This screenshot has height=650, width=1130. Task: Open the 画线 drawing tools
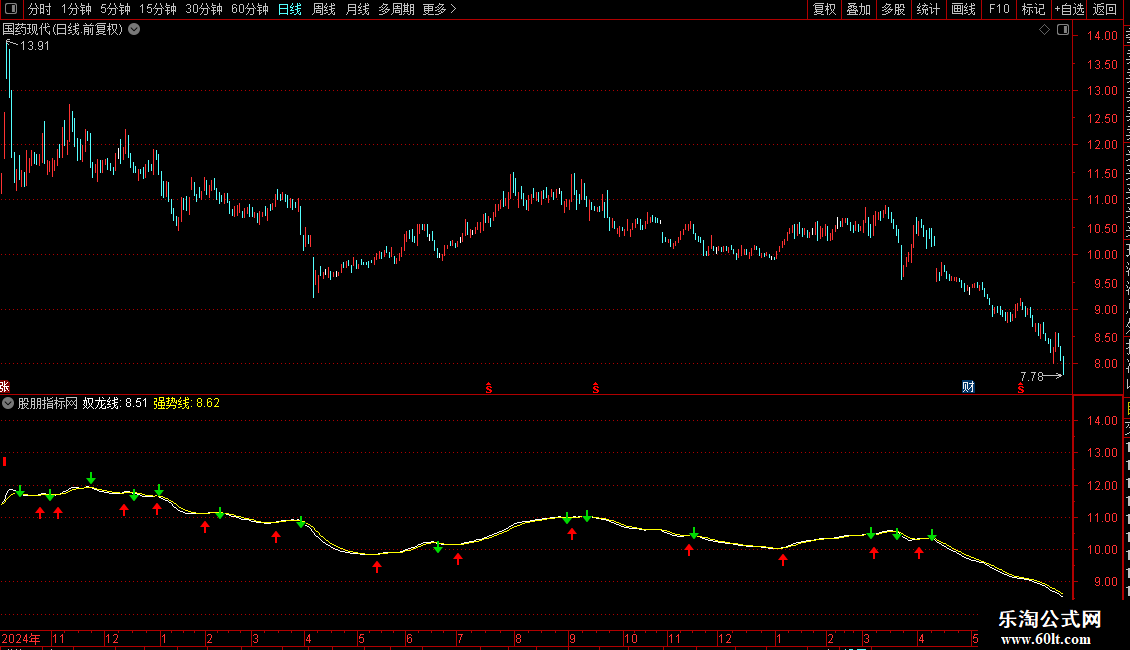pos(964,9)
